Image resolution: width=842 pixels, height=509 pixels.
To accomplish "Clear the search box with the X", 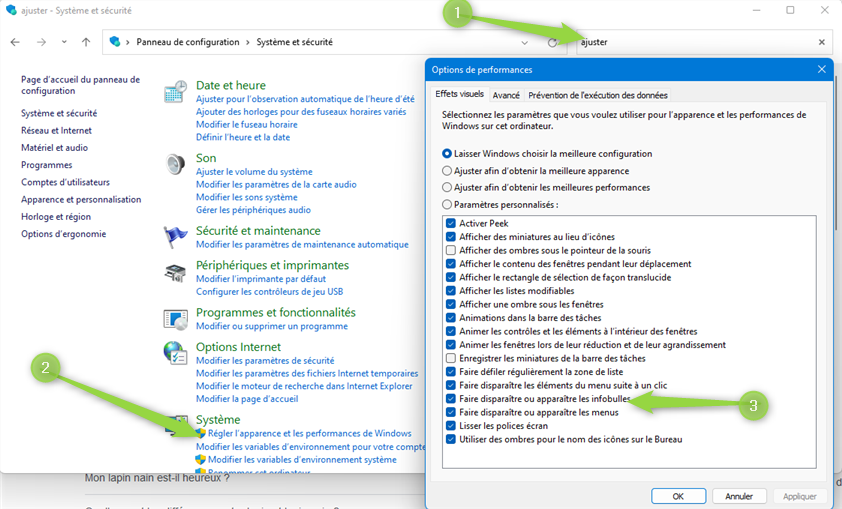I will 822,42.
